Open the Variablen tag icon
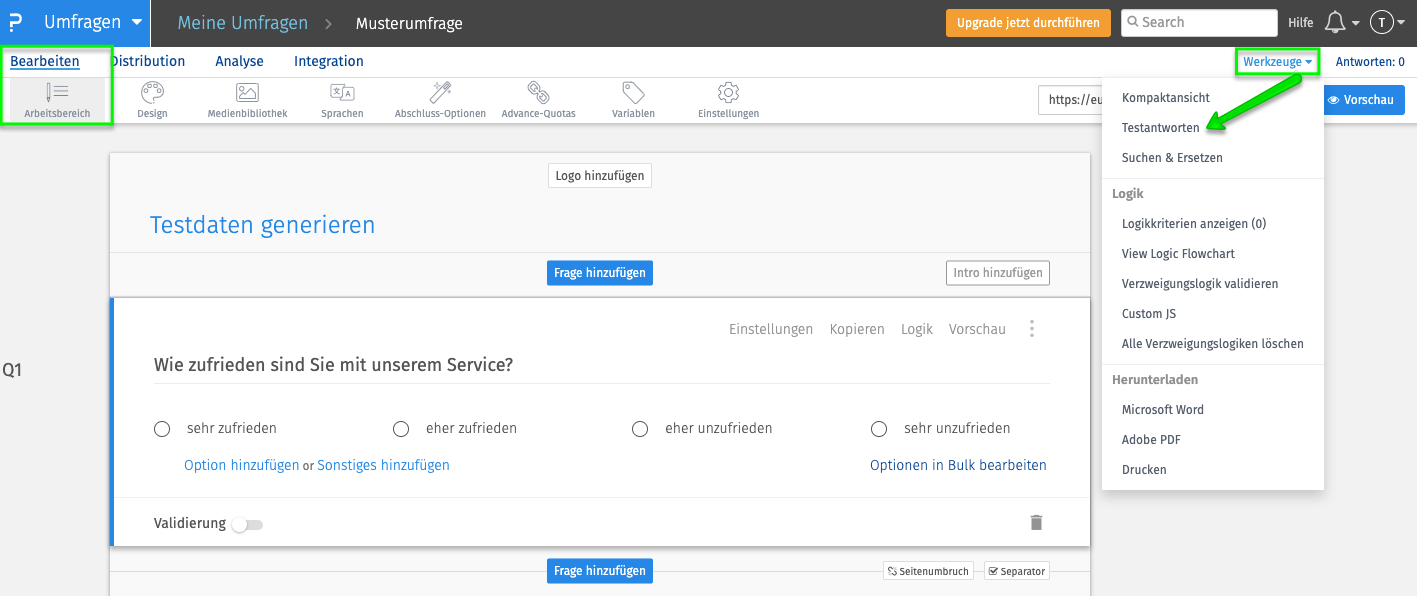The width and height of the screenshot is (1417, 596). 633,93
